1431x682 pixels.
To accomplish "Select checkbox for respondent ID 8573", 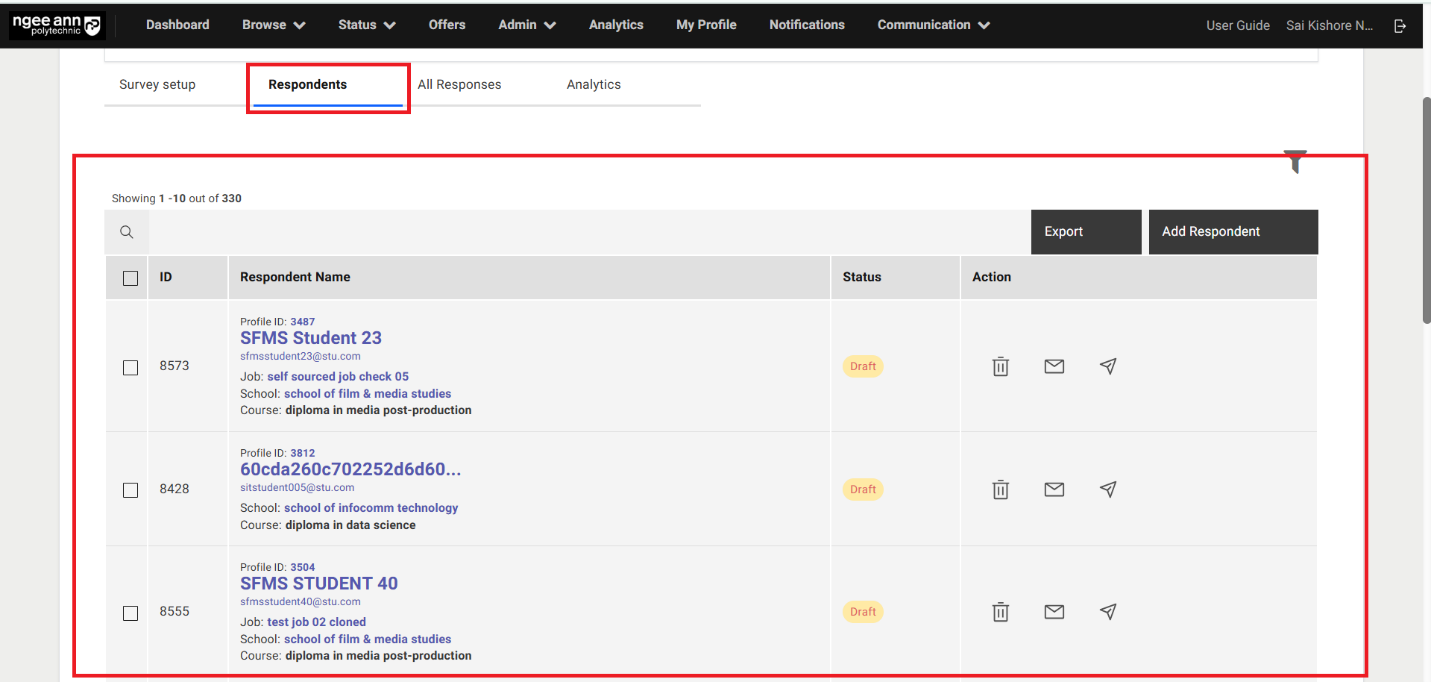I will (130, 367).
